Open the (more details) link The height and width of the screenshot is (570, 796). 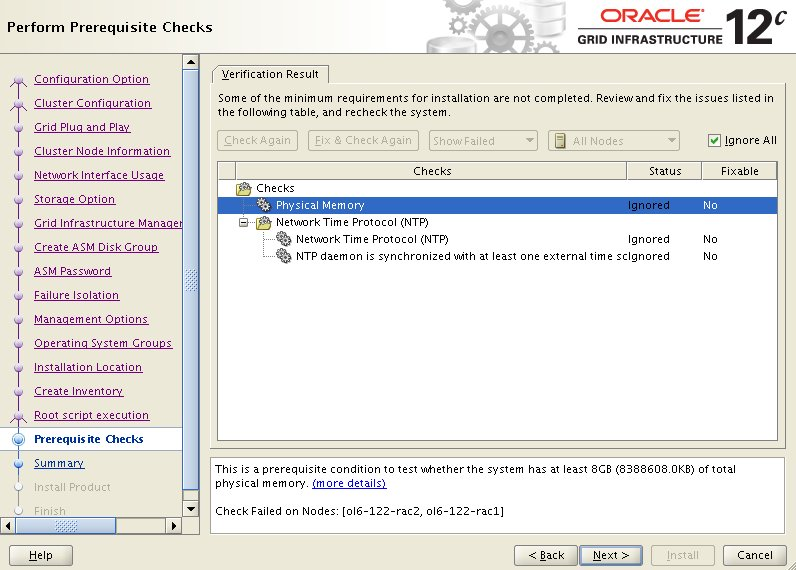pyautogui.click(x=349, y=483)
